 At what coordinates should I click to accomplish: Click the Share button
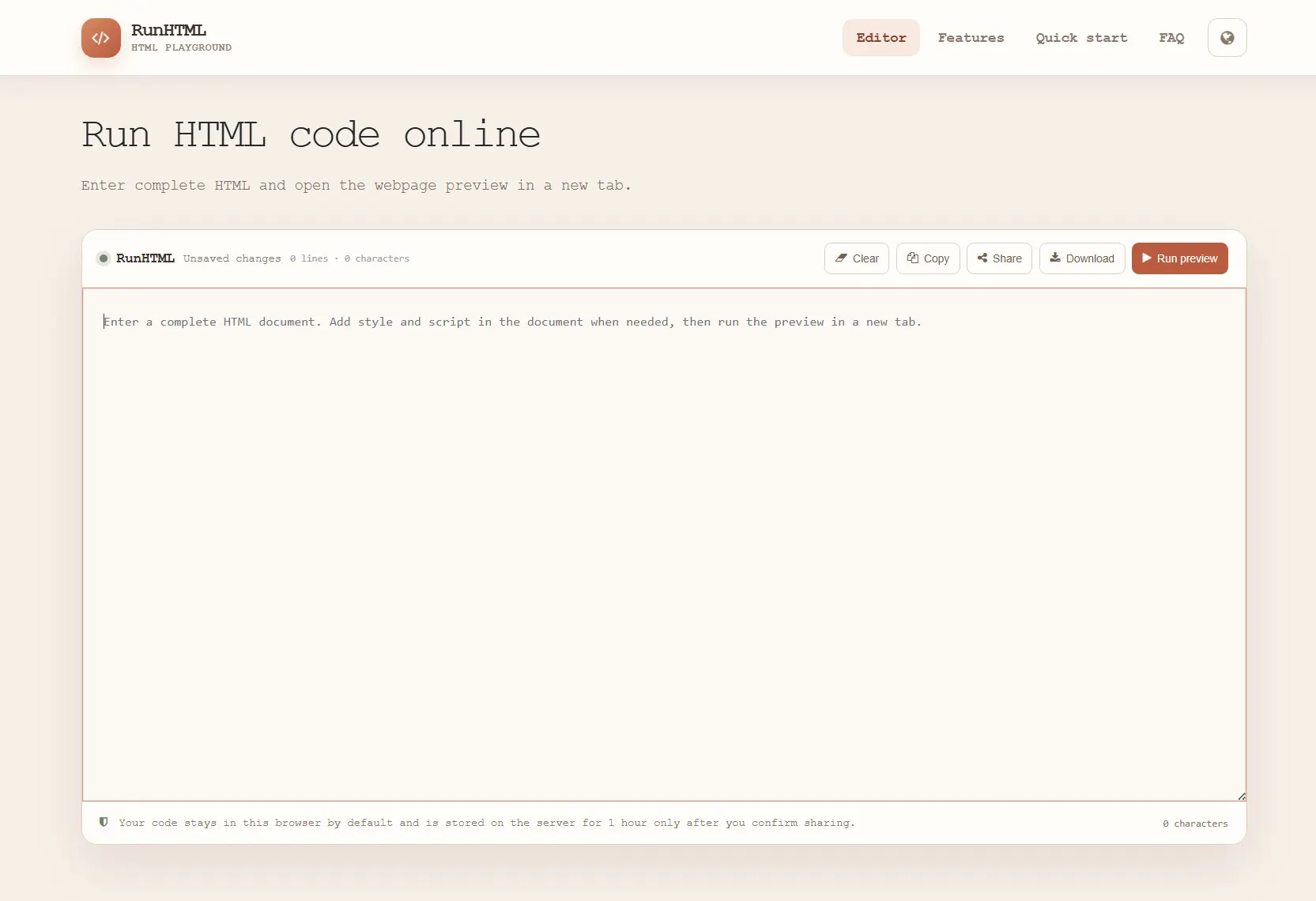pos(999,258)
